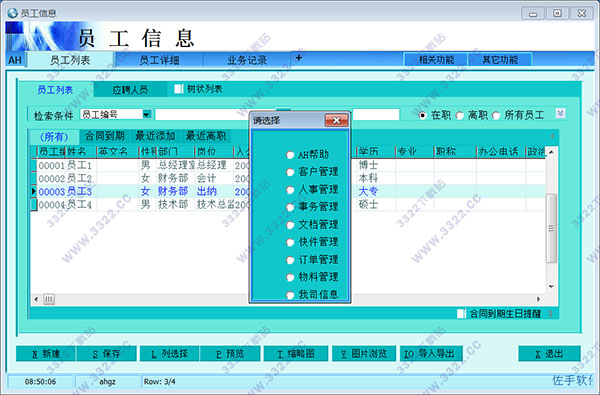Image resolution: width=600 pixels, height=395 pixels.
Task: Show the (所有) filter tab
Action: pyautogui.click(x=54, y=137)
